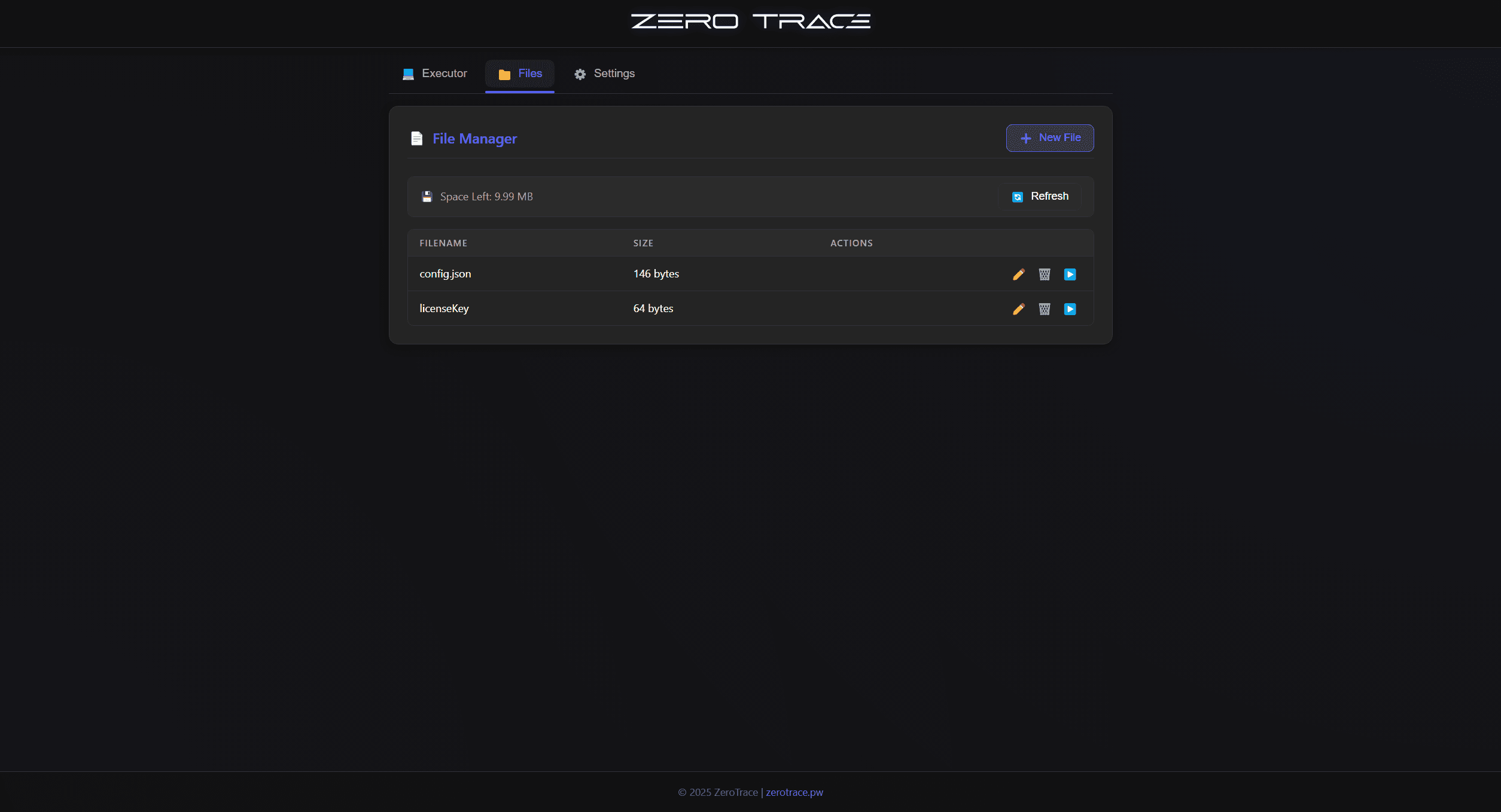Click the licenseKey filename
This screenshot has height=812, width=1501.
pos(444,309)
